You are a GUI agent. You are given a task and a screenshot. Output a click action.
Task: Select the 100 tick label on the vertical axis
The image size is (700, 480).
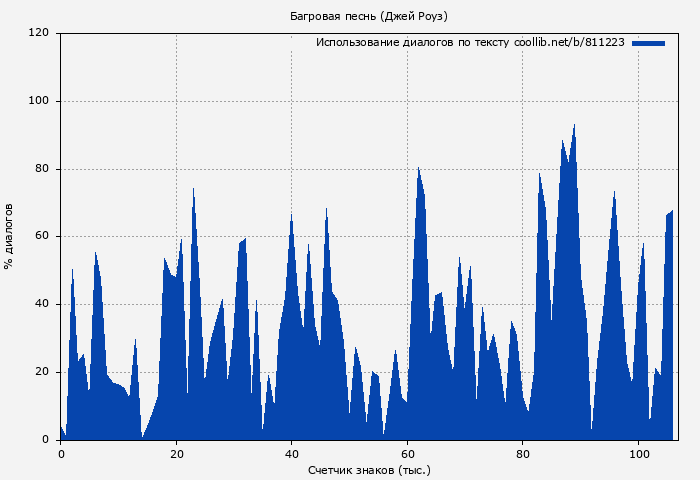point(39,101)
